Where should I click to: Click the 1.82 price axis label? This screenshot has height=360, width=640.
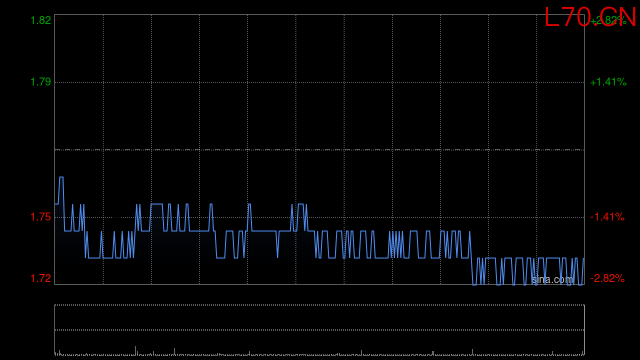41,20
